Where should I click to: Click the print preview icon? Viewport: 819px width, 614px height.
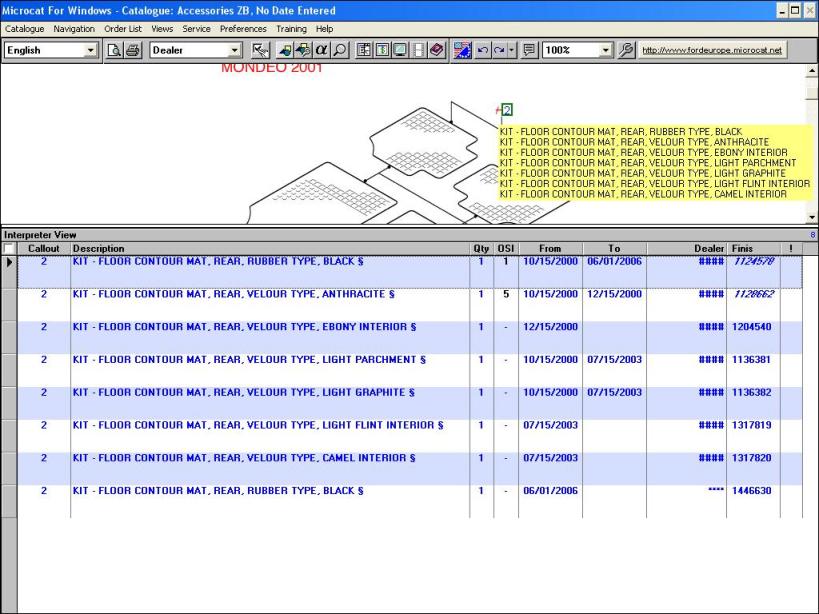click(116, 50)
